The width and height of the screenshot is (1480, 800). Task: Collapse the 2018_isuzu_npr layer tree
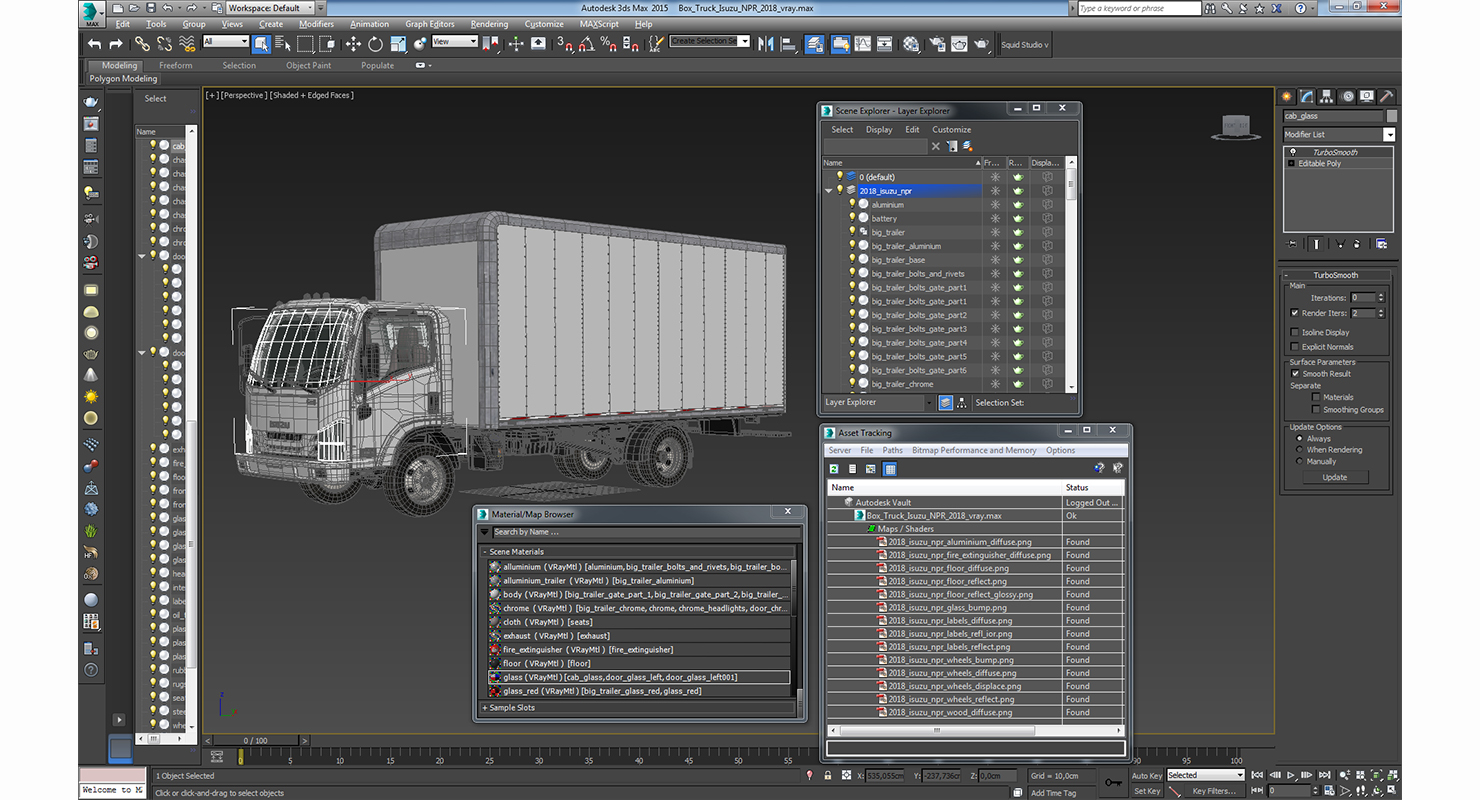(x=829, y=190)
